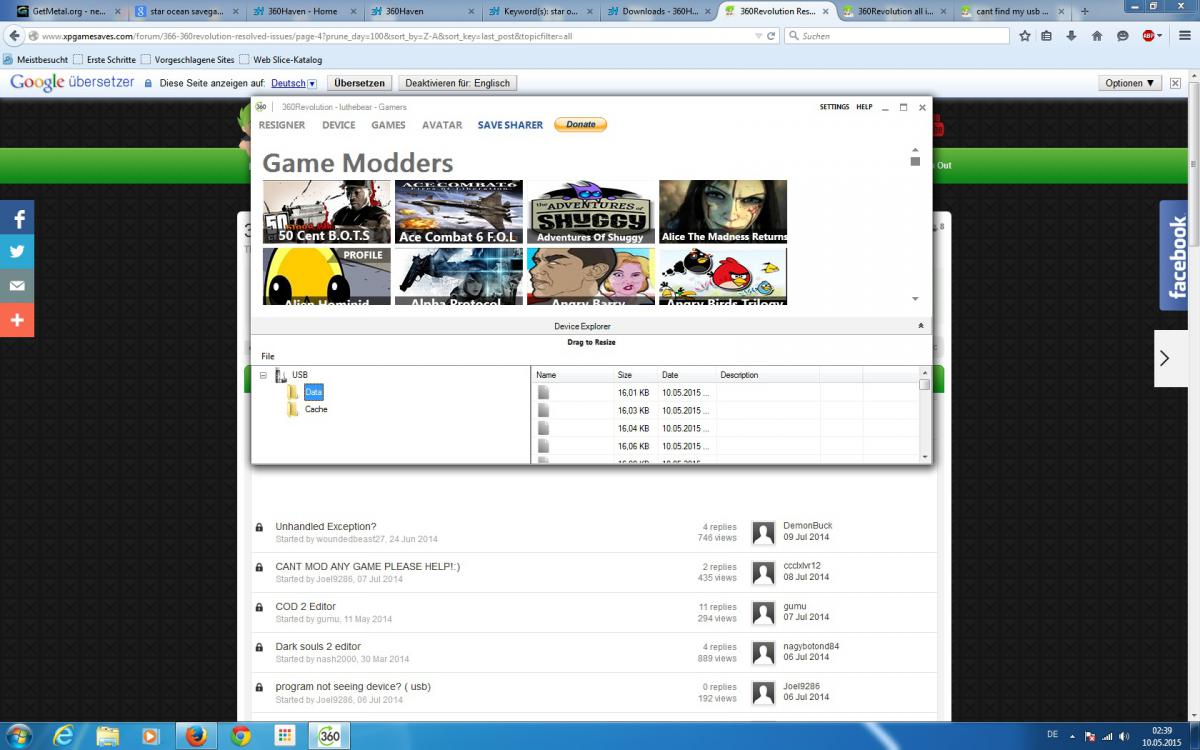This screenshot has width=1200, height=750.
Task: Open the Firefox downloads arrow icon
Action: (x=1071, y=36)
